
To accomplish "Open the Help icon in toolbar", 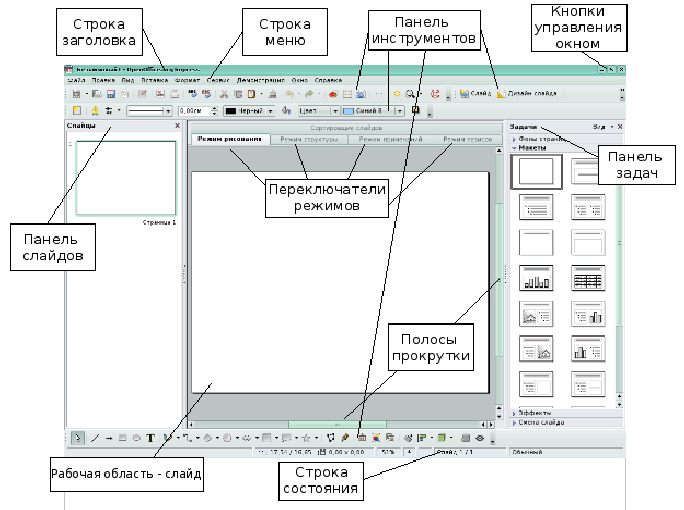I will pos(435,94).
